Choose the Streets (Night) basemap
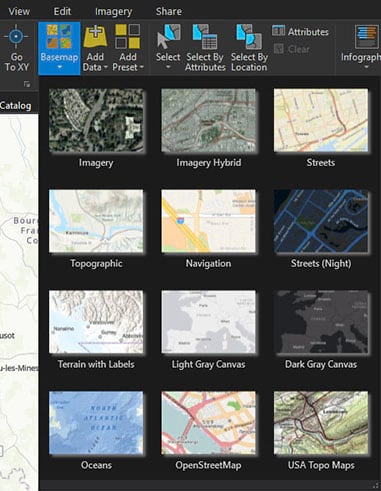Viewport: 381px width, 491px height. point(321,221)
